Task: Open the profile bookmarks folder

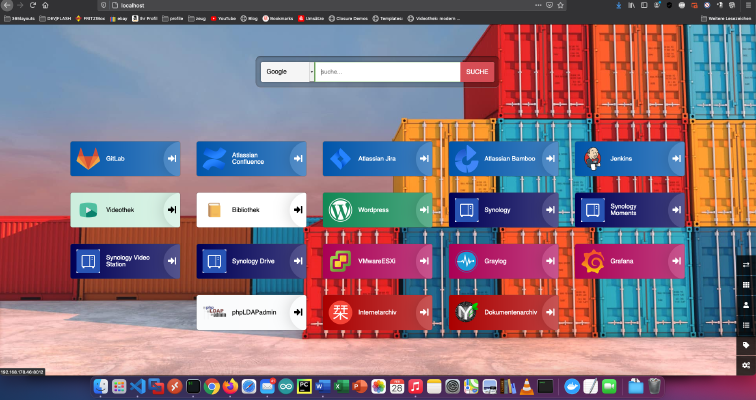Action: tap(173, 18)
